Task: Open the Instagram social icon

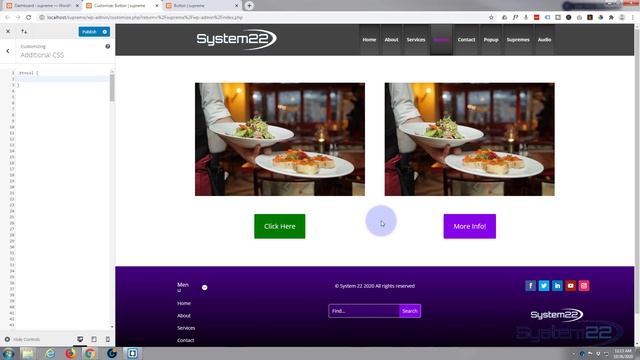Action: pyautogui.click(x=584, y=286)
